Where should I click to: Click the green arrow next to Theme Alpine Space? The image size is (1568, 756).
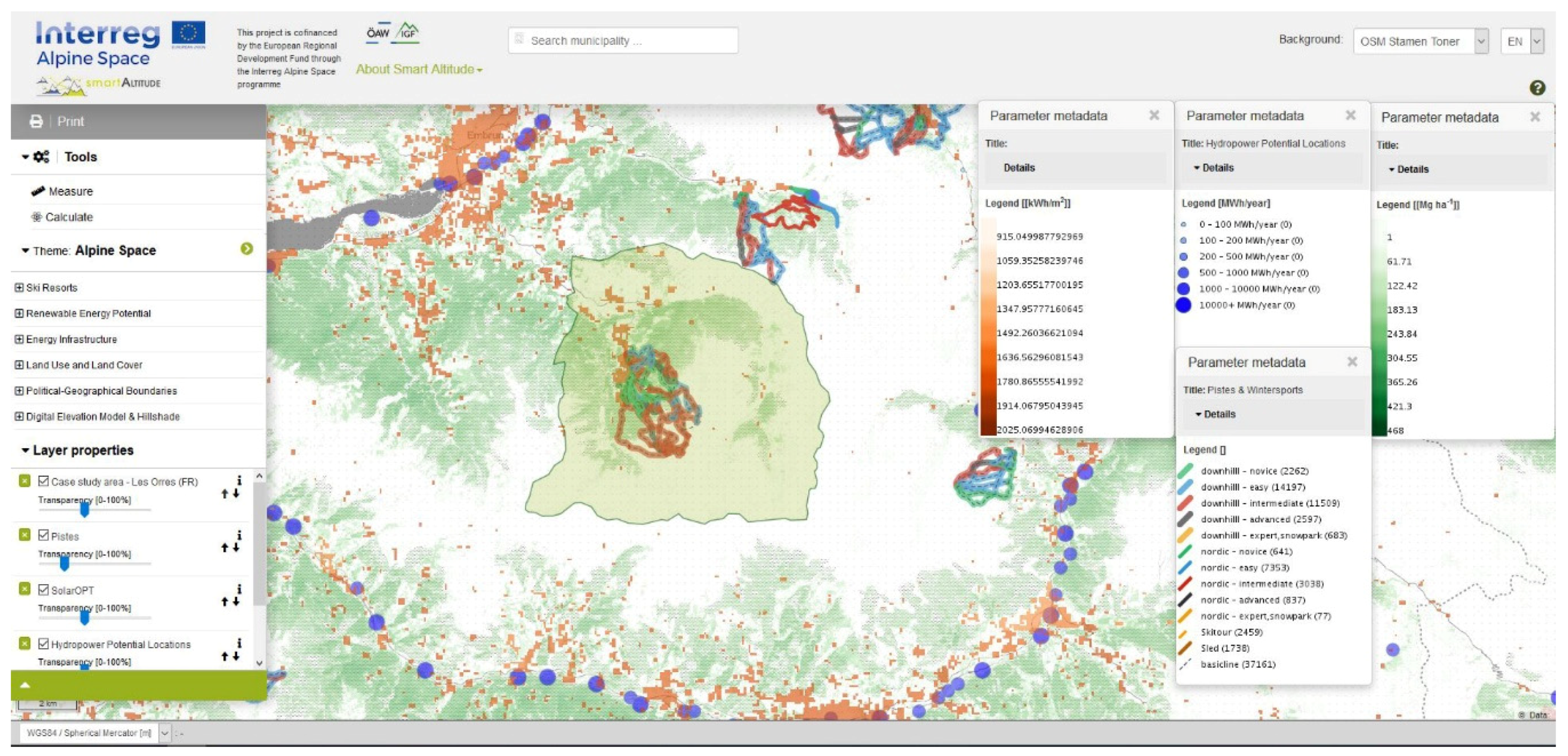[247, 249]
